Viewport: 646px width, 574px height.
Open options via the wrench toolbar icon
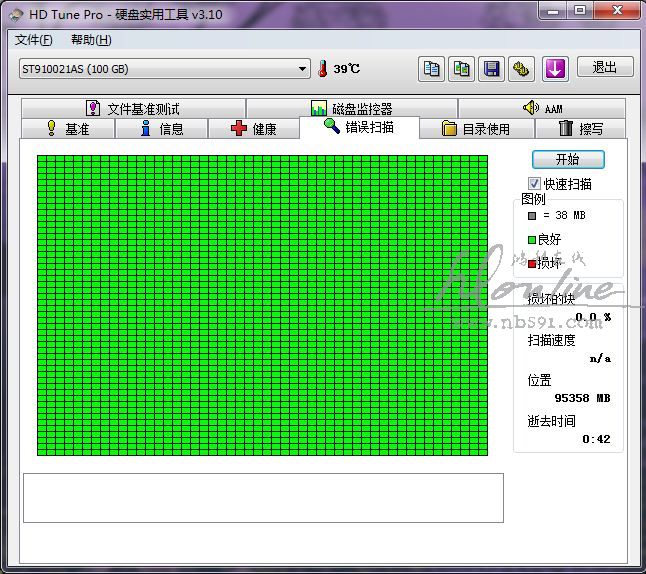[x=522, y=68]
